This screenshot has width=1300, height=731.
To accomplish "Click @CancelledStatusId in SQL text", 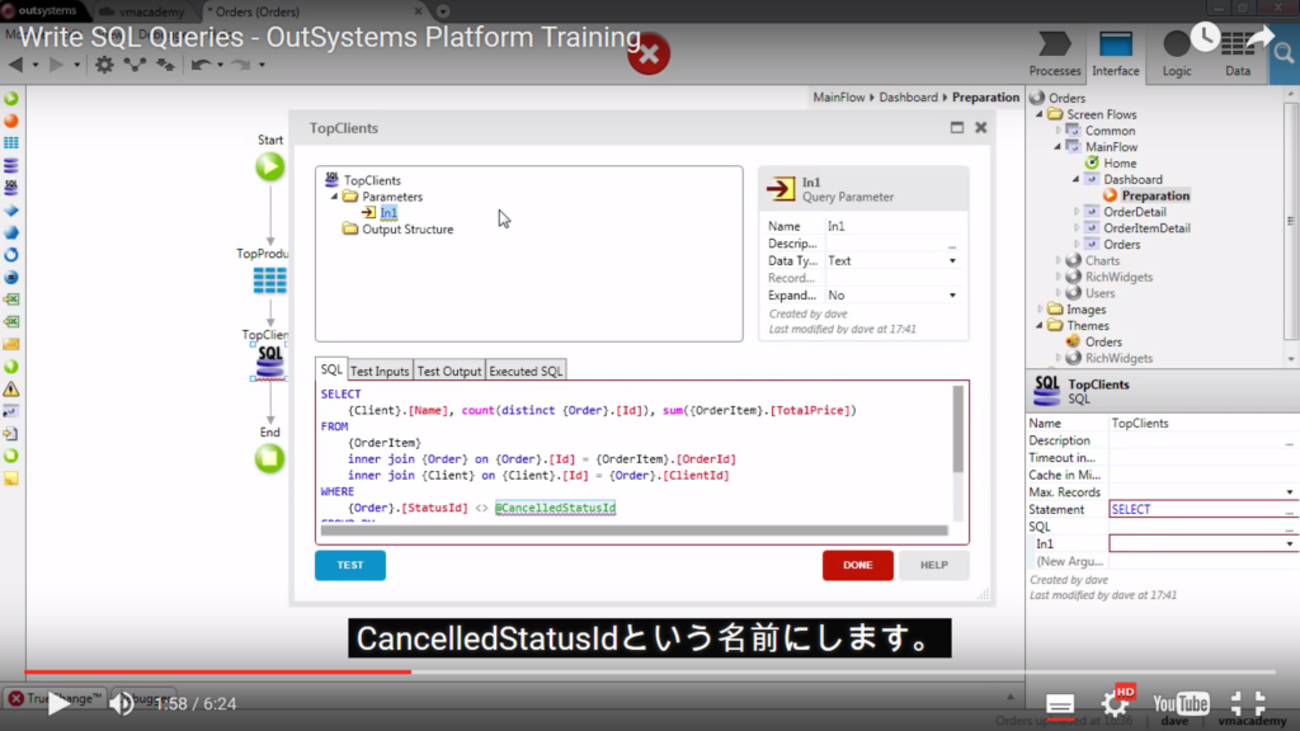I will point(555,508).
